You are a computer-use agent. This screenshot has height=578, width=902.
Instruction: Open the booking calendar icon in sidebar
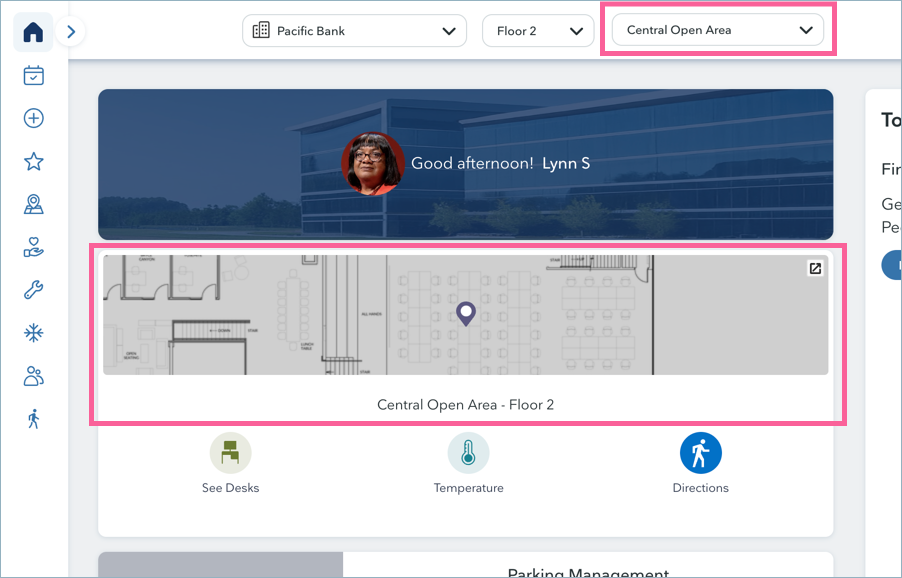[33, 75]
